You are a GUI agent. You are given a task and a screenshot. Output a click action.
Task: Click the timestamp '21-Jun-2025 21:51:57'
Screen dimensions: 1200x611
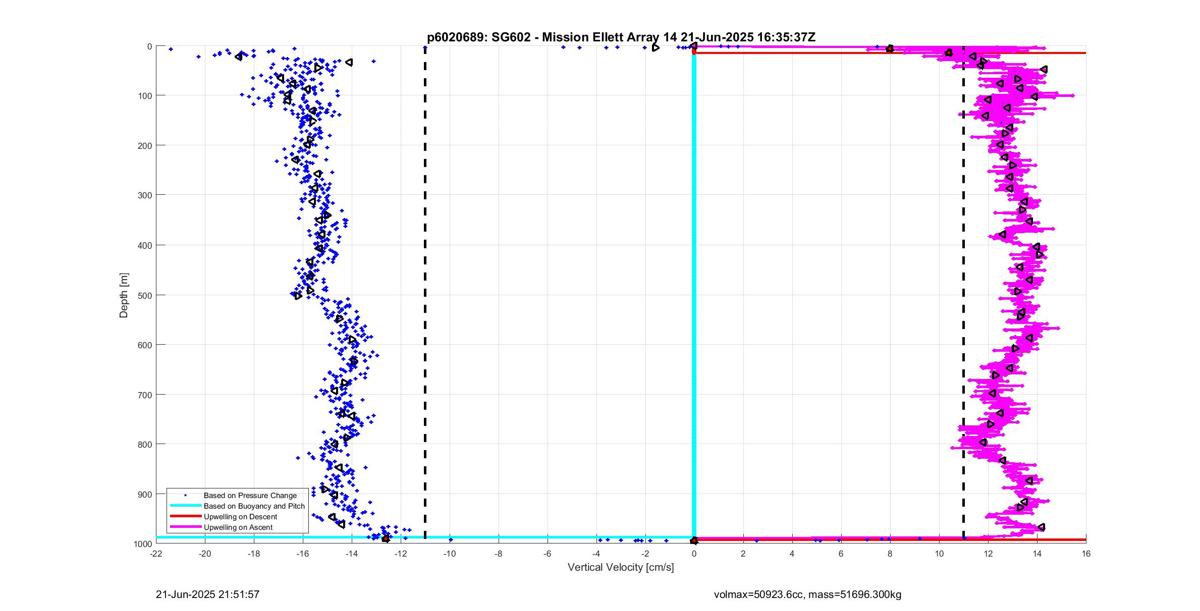coord(209,594)
